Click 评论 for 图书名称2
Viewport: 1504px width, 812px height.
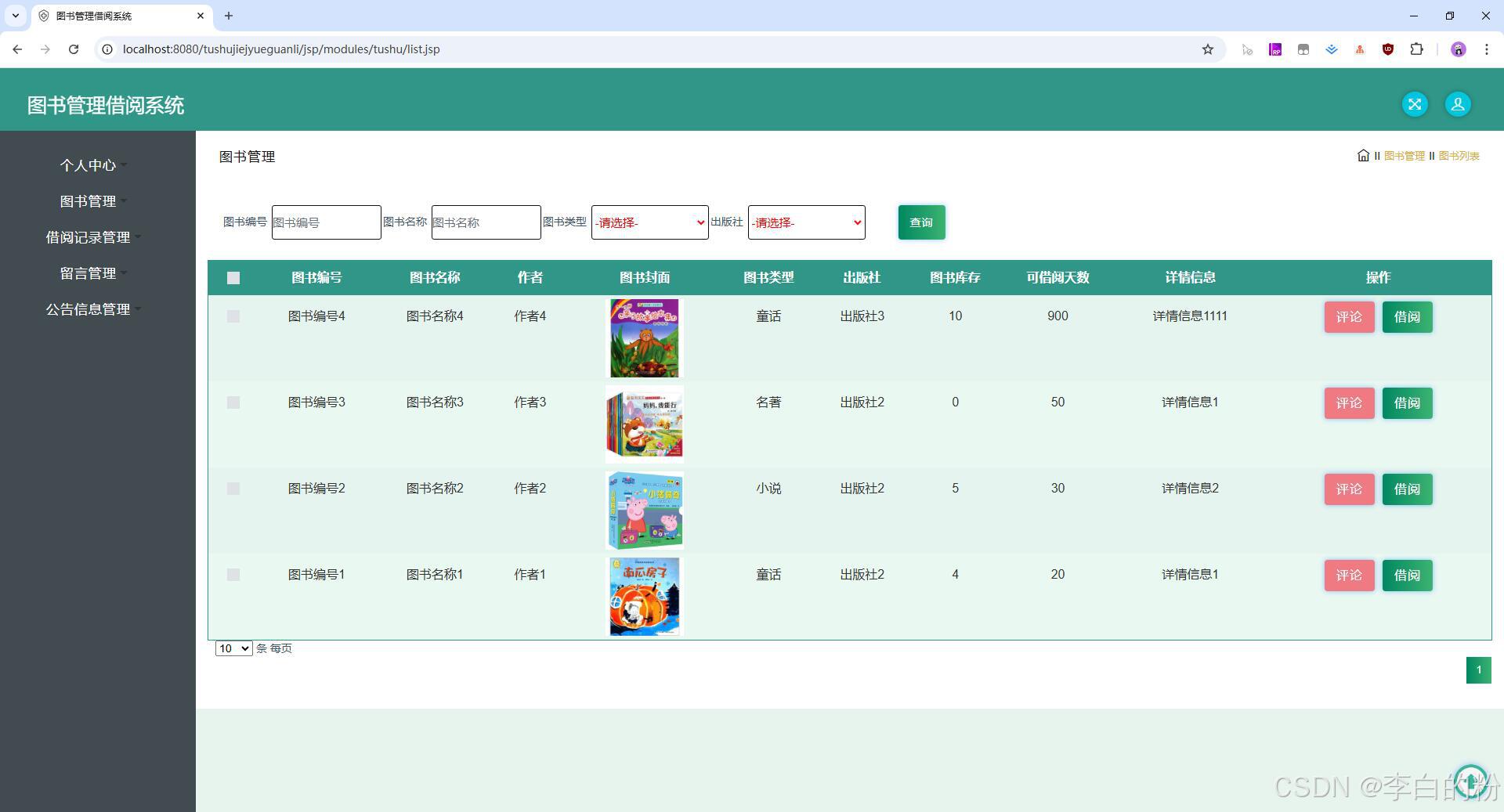[x=1349, y=489]
